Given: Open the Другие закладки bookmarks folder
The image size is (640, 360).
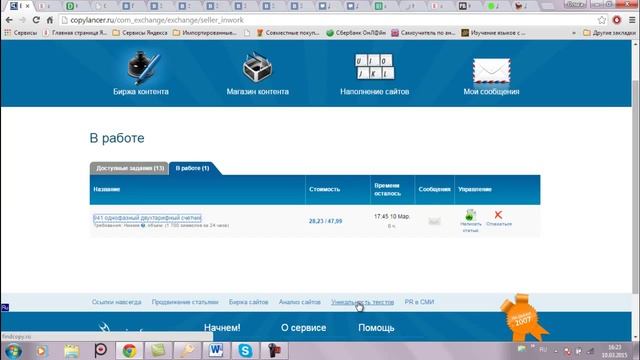Looking at the screenshot, I should [609, 33].
